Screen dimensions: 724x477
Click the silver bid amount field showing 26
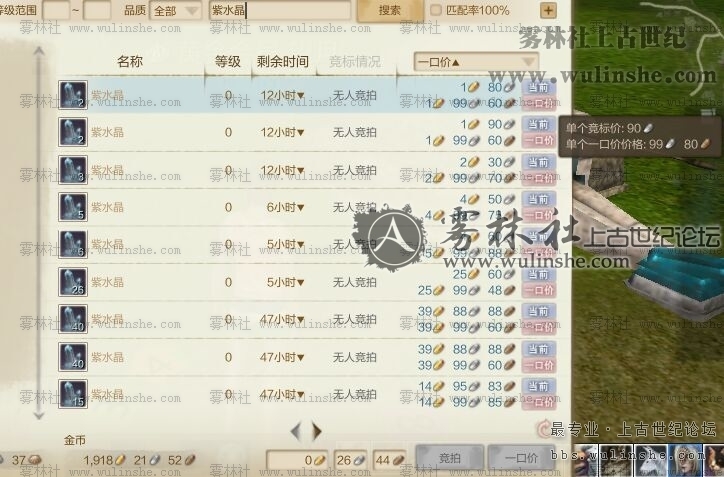click(x=350, y=460)
